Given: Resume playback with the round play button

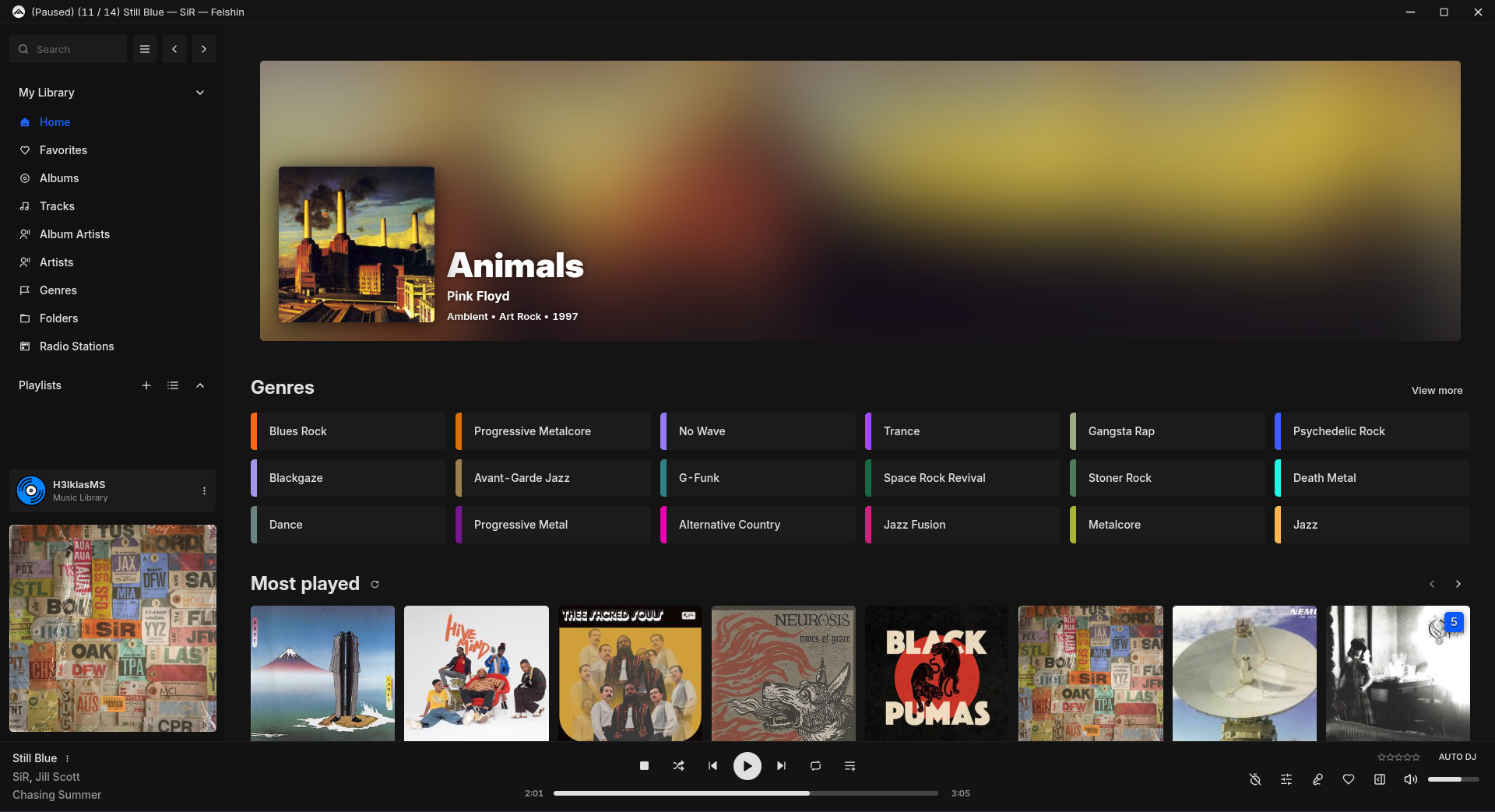Looking at the screenshot, I should coord(747,766).
